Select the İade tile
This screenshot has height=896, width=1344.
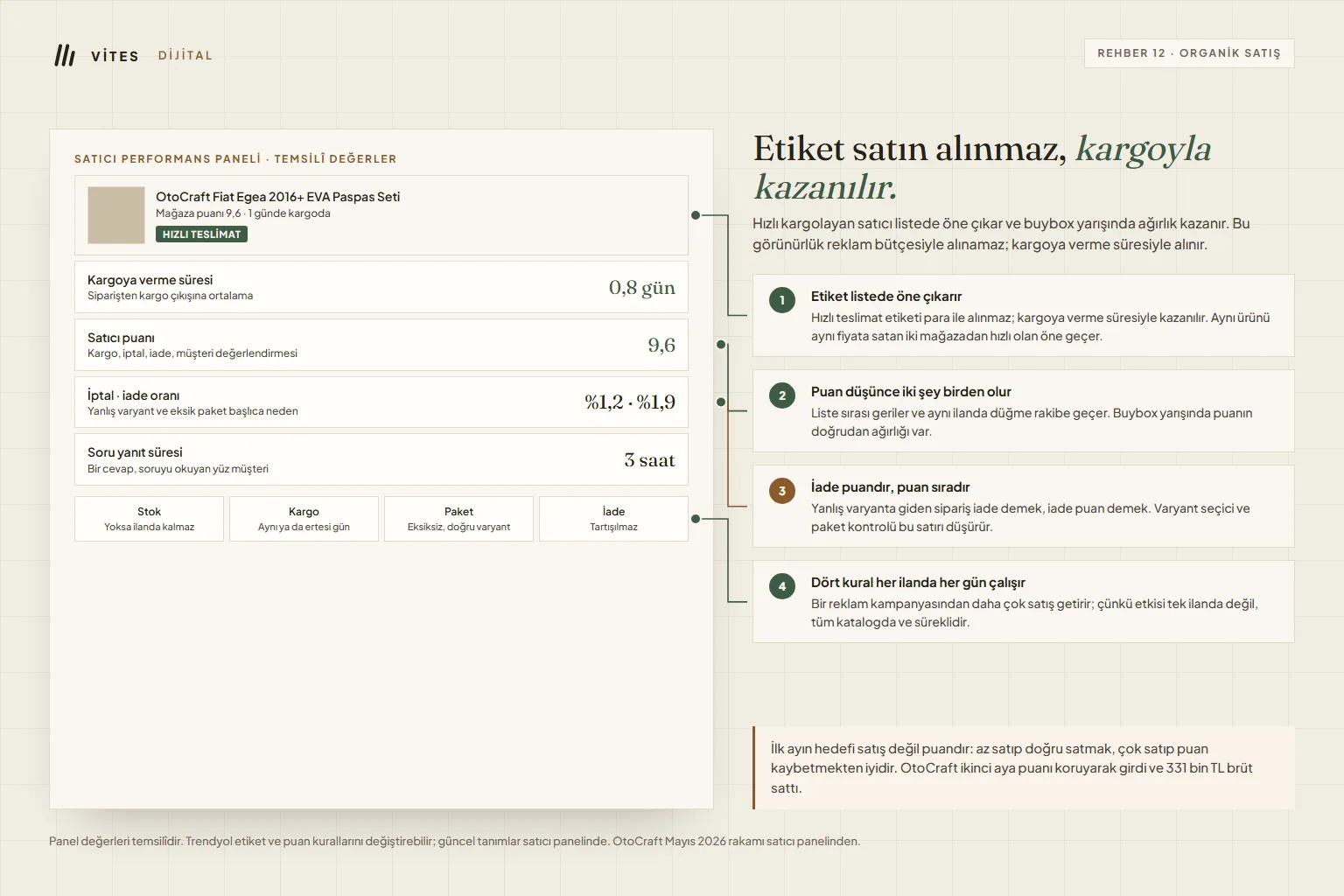[613, 519]
